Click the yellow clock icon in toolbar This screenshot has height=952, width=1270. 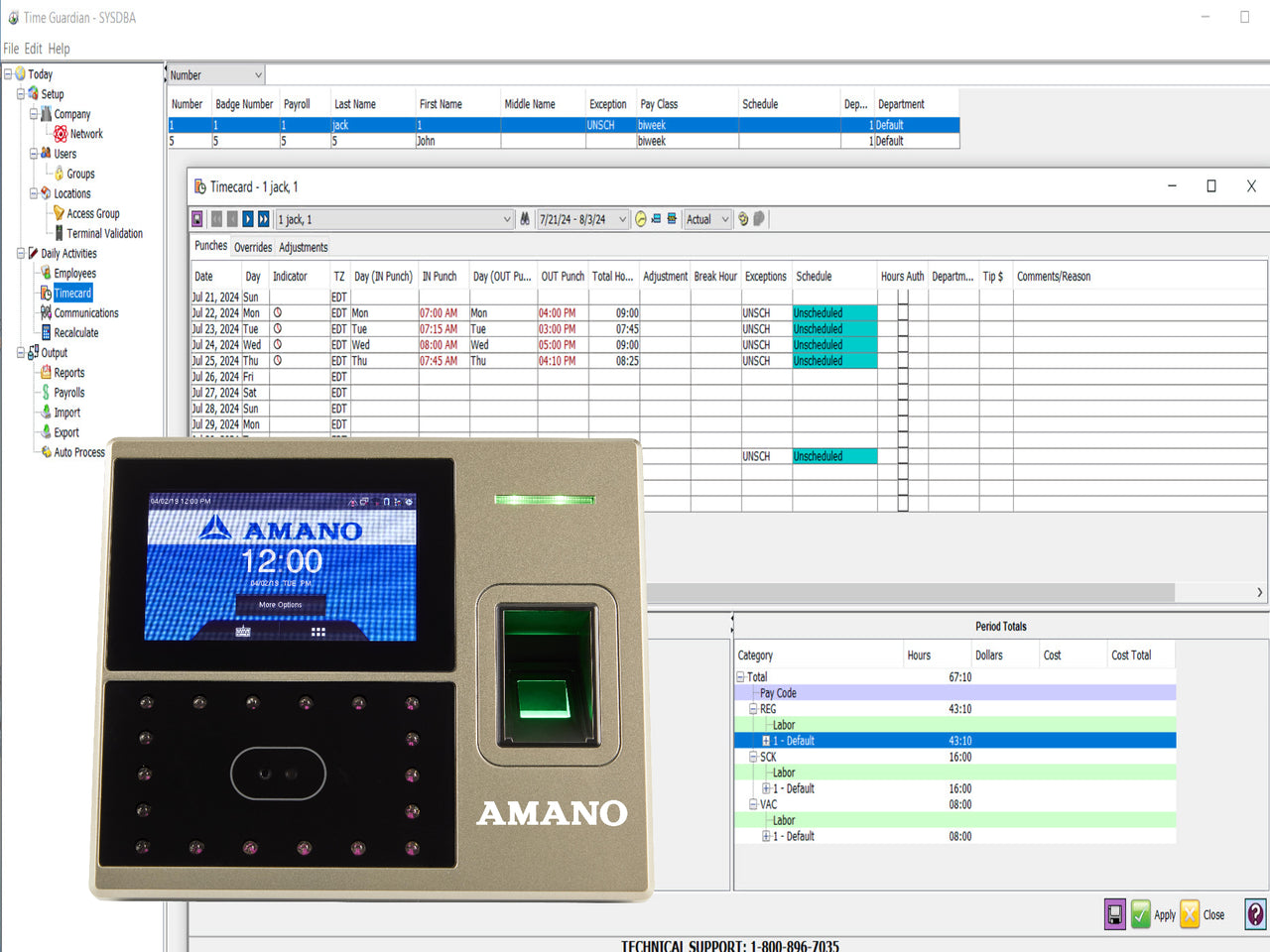(x=641, y=219)
